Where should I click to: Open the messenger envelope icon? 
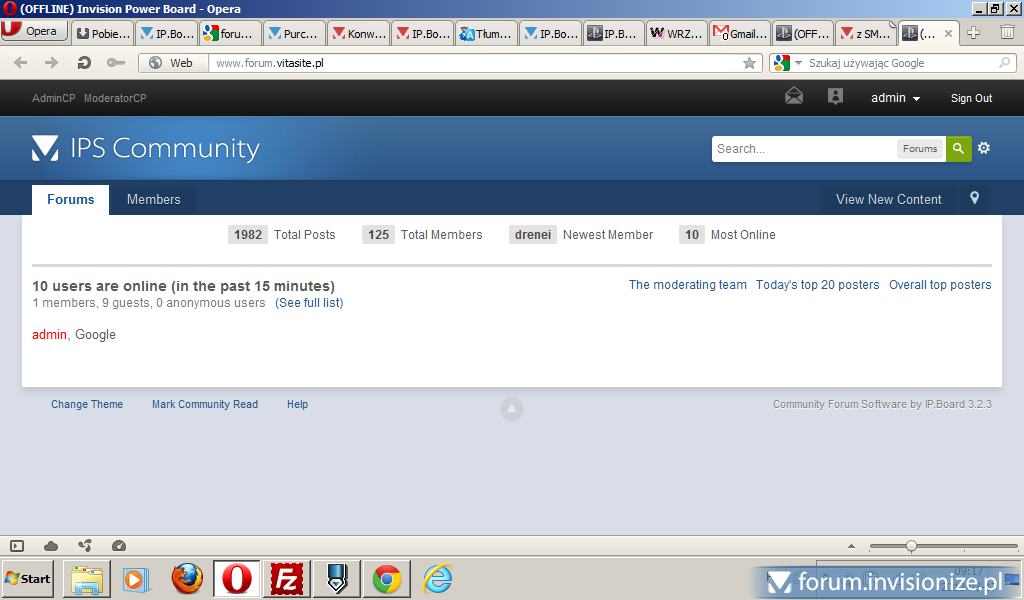click(793, 97)
